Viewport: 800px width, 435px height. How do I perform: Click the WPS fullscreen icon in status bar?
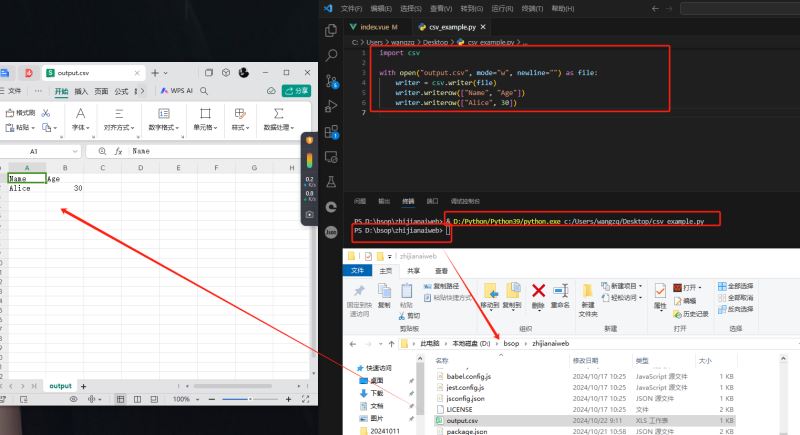coord(305,399)
